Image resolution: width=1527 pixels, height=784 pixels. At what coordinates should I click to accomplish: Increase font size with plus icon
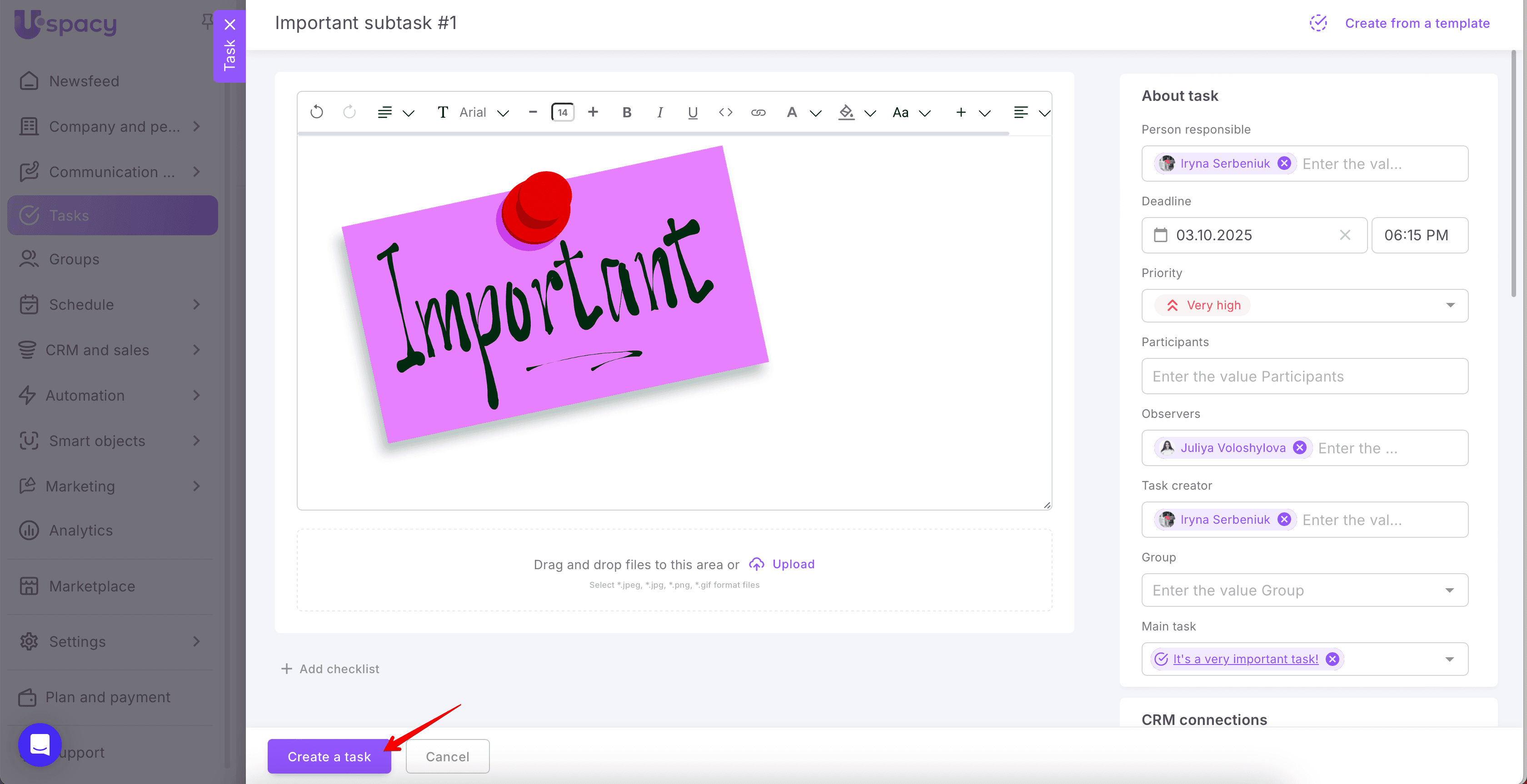click(593, 112)
